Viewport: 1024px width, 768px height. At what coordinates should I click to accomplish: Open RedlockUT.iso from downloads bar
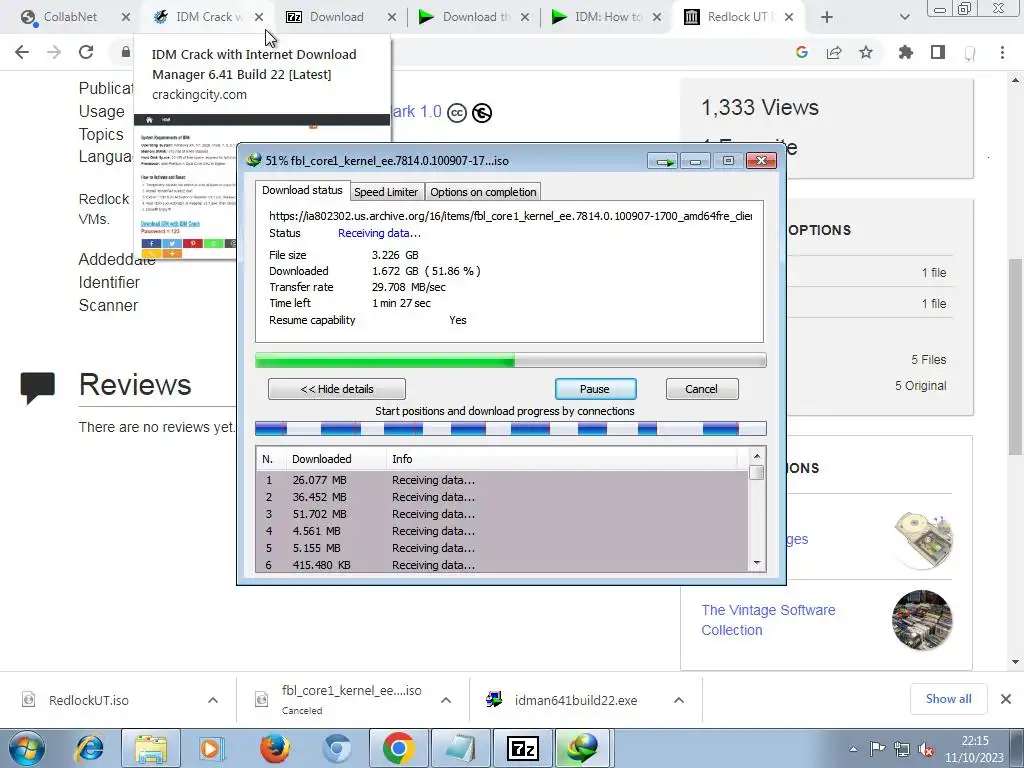(88, 700)
